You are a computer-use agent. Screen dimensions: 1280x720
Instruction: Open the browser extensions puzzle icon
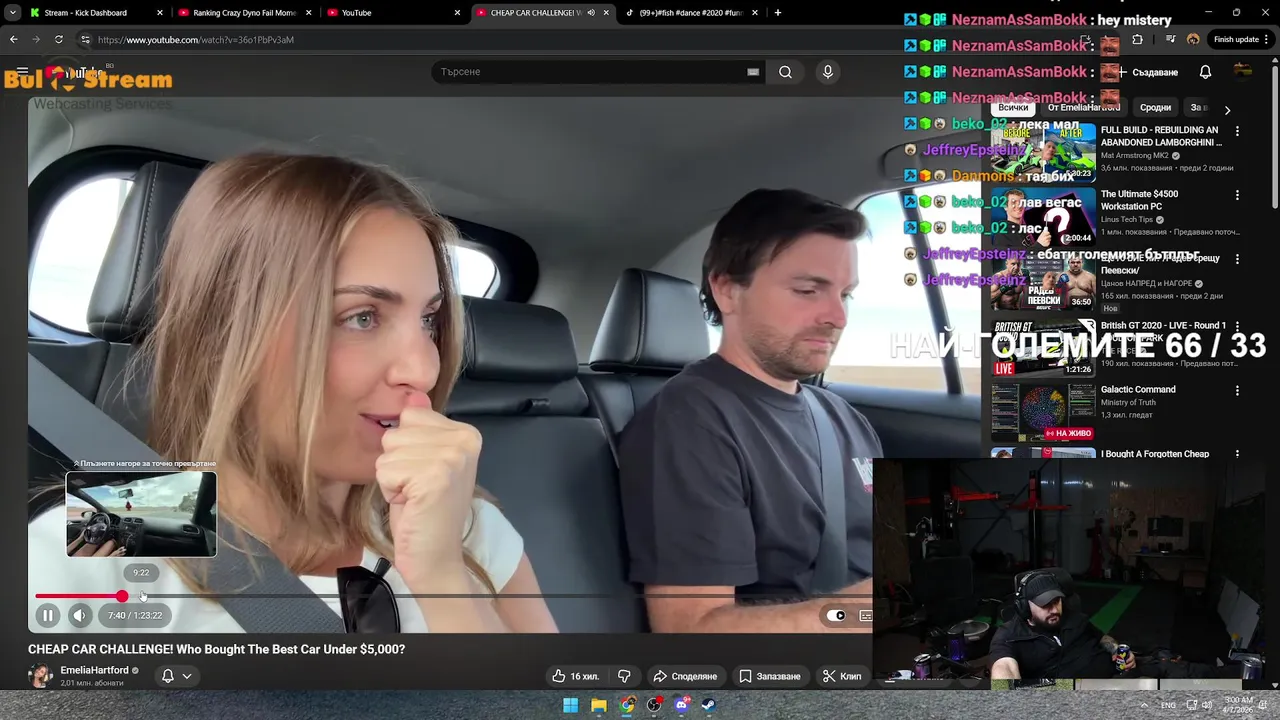(x=1137, y=39)
